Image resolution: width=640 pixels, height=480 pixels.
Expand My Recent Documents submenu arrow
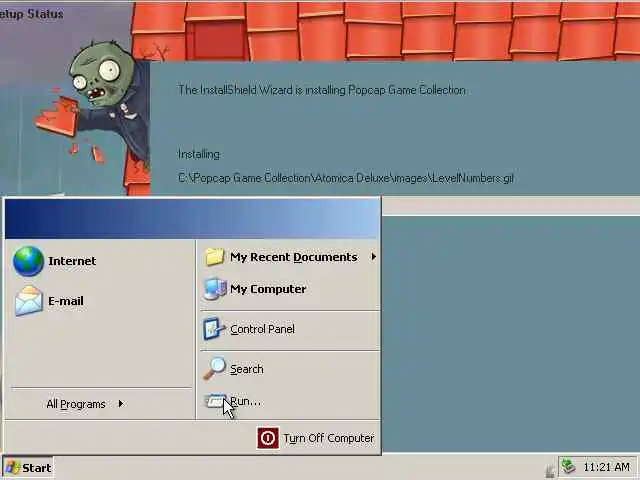[373, 257]
